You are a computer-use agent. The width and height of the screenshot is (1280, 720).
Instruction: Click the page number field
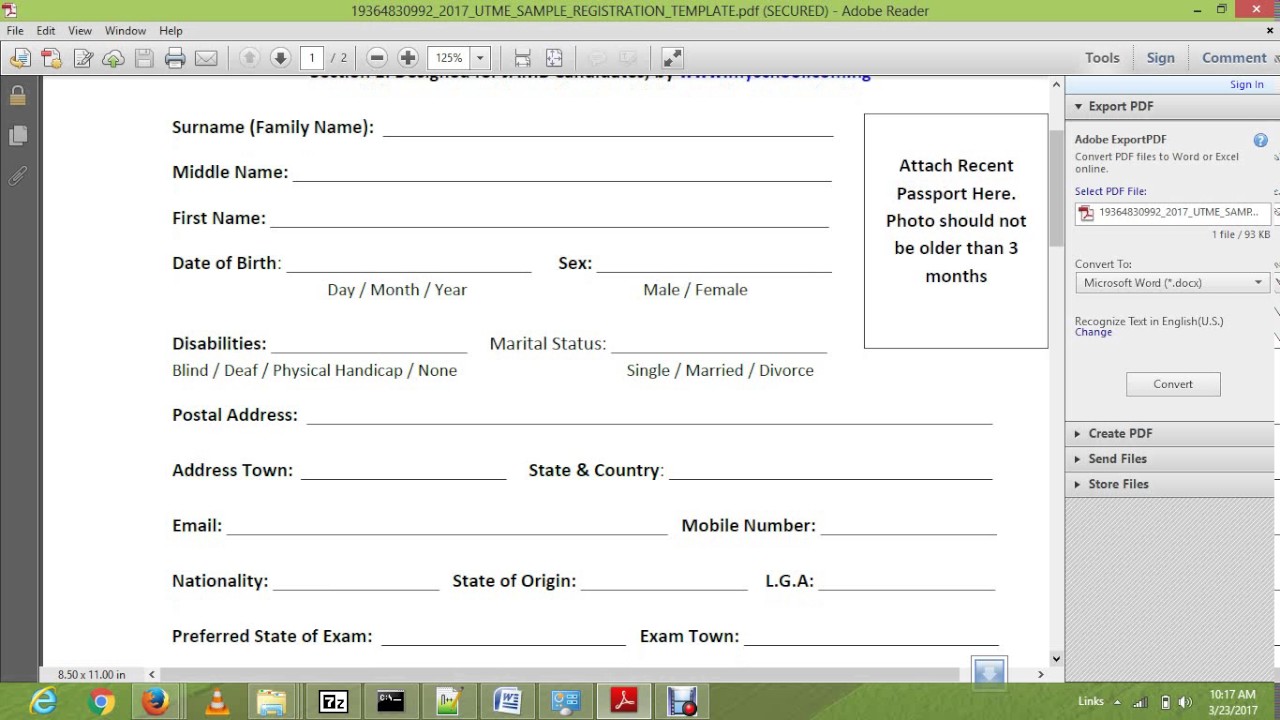312,58
